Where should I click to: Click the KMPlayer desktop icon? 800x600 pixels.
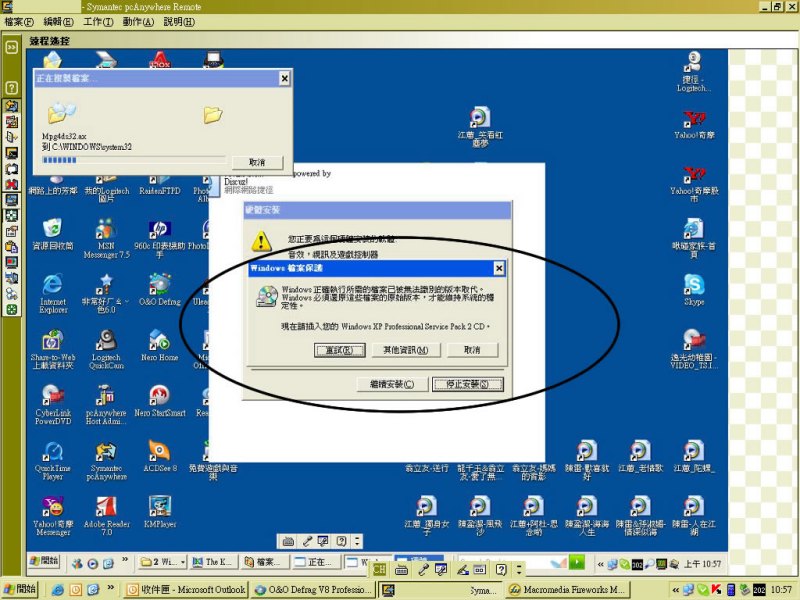[160, 512]
